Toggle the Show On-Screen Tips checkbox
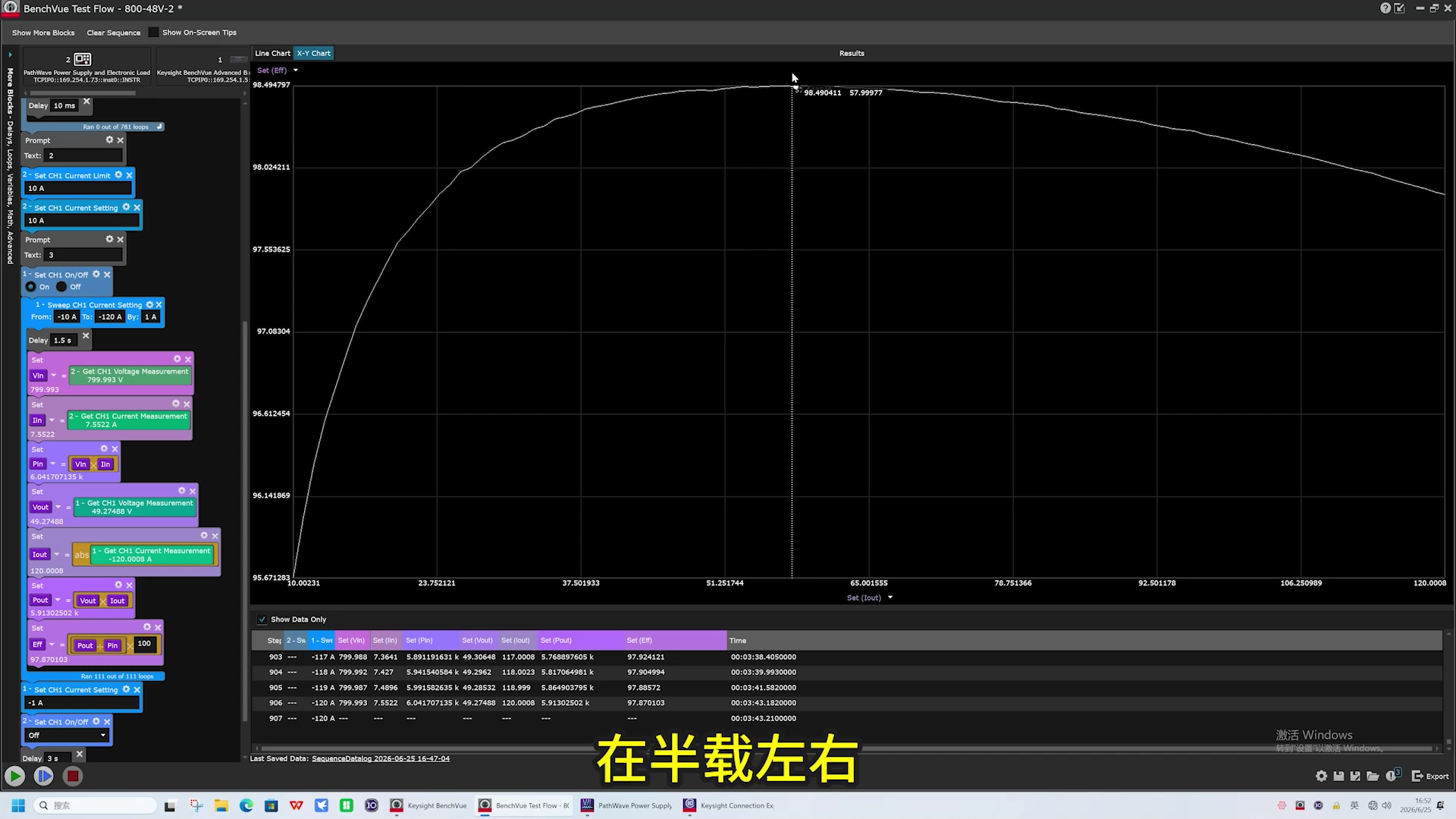Viewport: 1456px width, 819px height. (154, 33)
